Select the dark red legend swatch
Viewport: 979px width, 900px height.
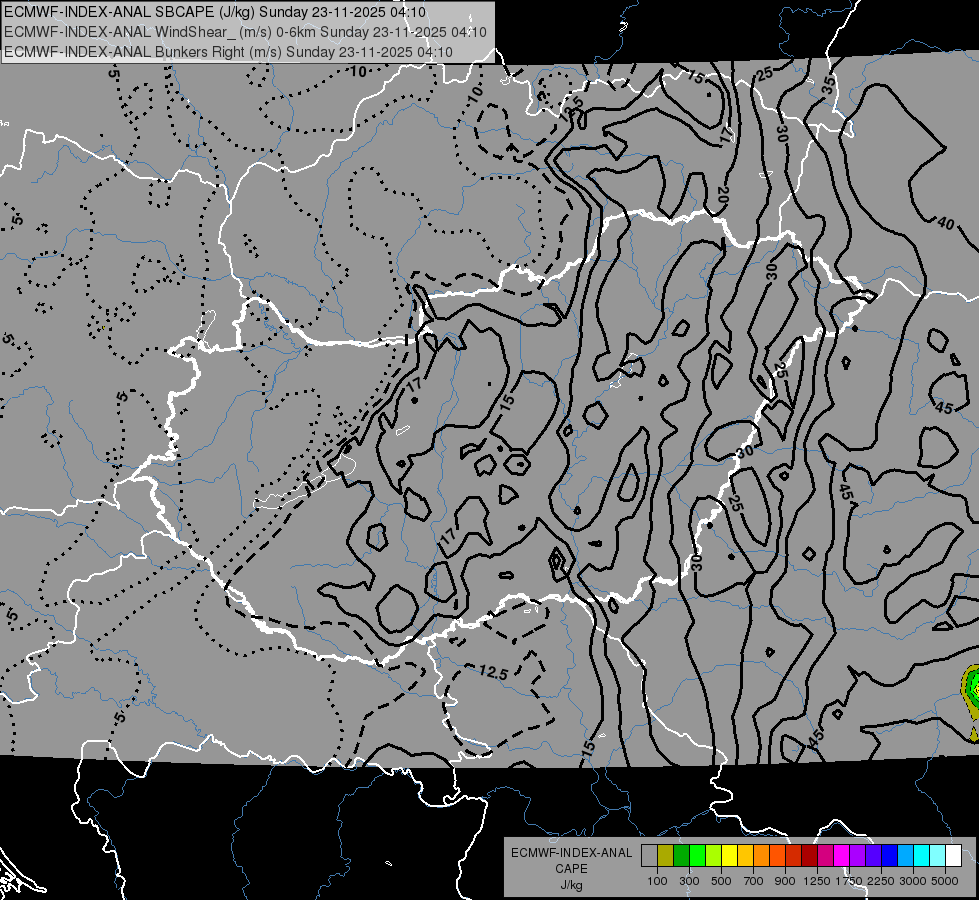pos(809,855)
